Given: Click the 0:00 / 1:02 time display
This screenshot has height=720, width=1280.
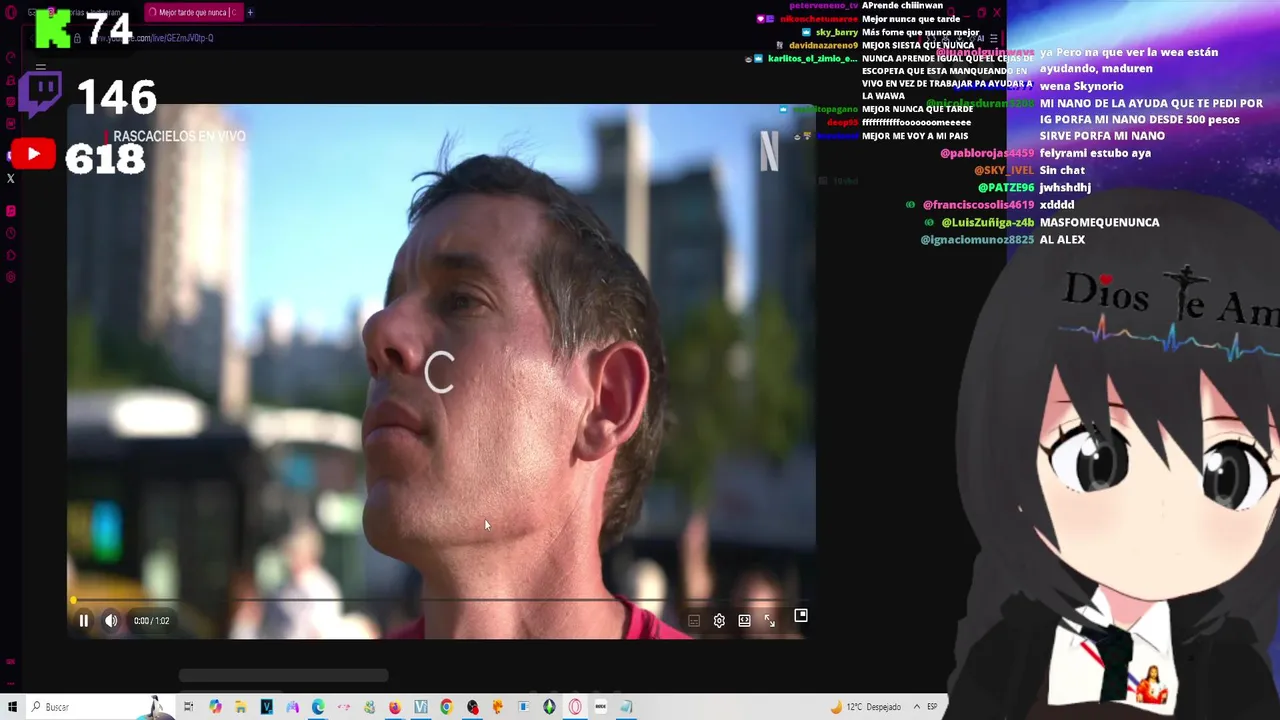Looking at the screenshot, I should (151, 621).
